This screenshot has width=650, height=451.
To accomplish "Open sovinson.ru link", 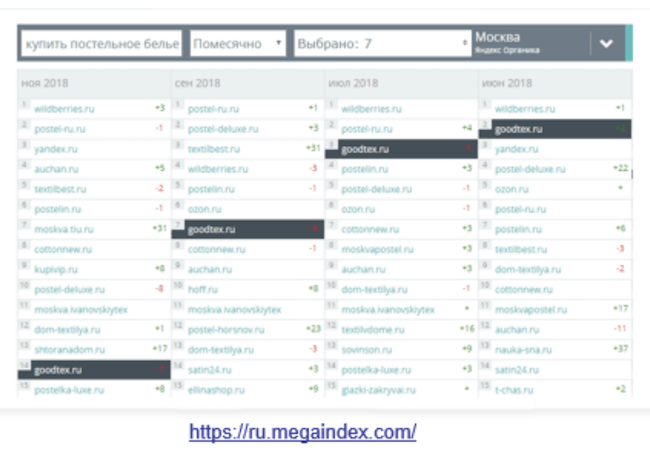I will point(366,350).
